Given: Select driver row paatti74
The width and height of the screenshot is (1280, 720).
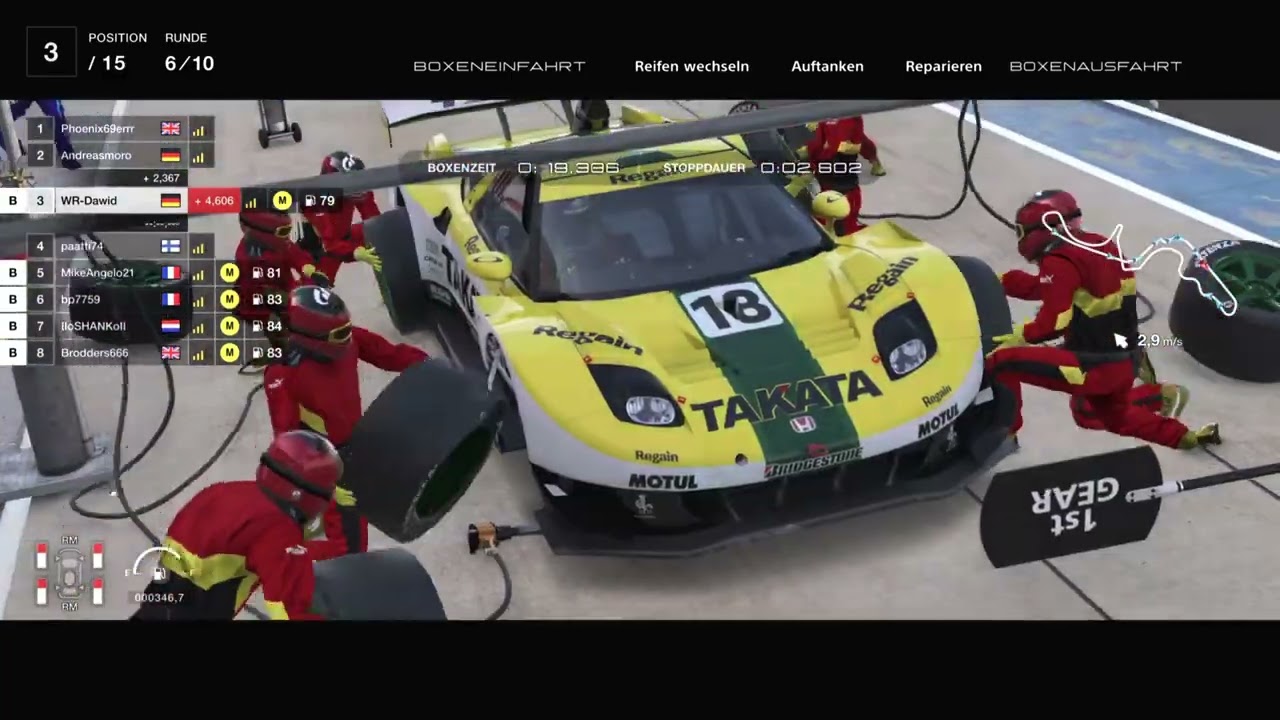Looking at the screenshot, I should 121,246.
